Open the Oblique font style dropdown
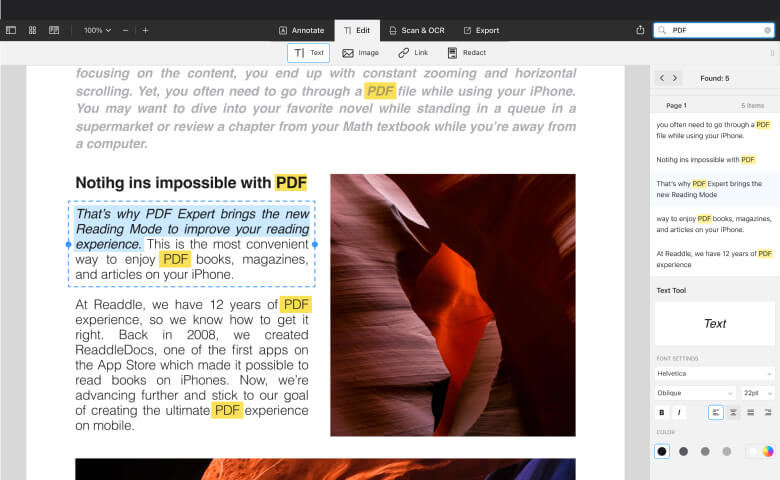This screenshot has width=780, height=480. pyautogui.click(x=695, y=393)
